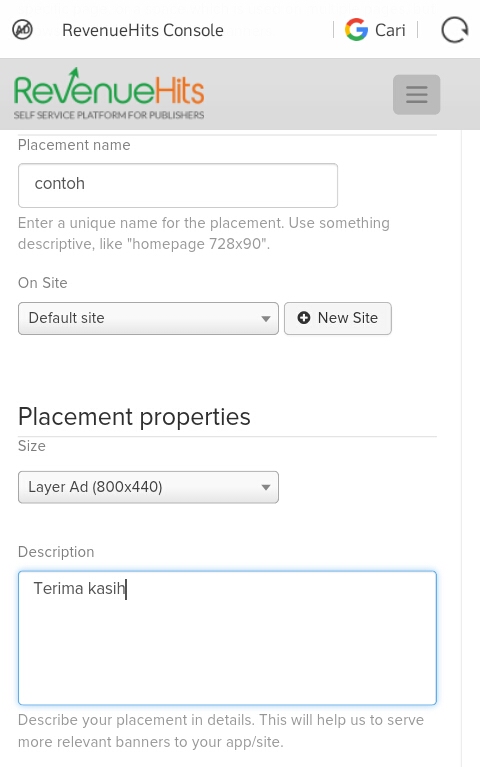Image resolution: width=480 pixels, height=767 pixels.
Task: Click the Google logo icon
Action: (356, 30)
